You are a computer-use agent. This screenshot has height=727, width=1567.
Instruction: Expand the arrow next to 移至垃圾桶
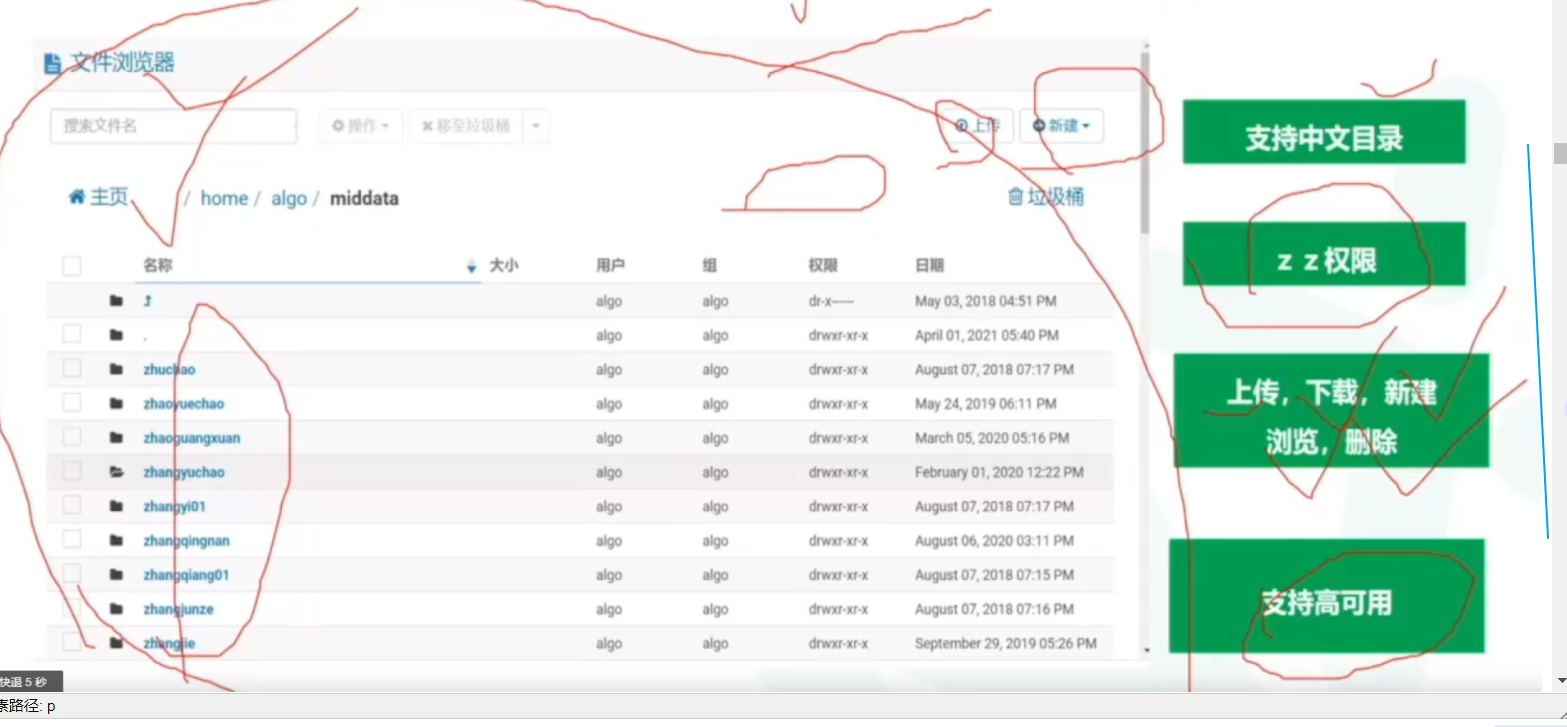click(536, 126)
